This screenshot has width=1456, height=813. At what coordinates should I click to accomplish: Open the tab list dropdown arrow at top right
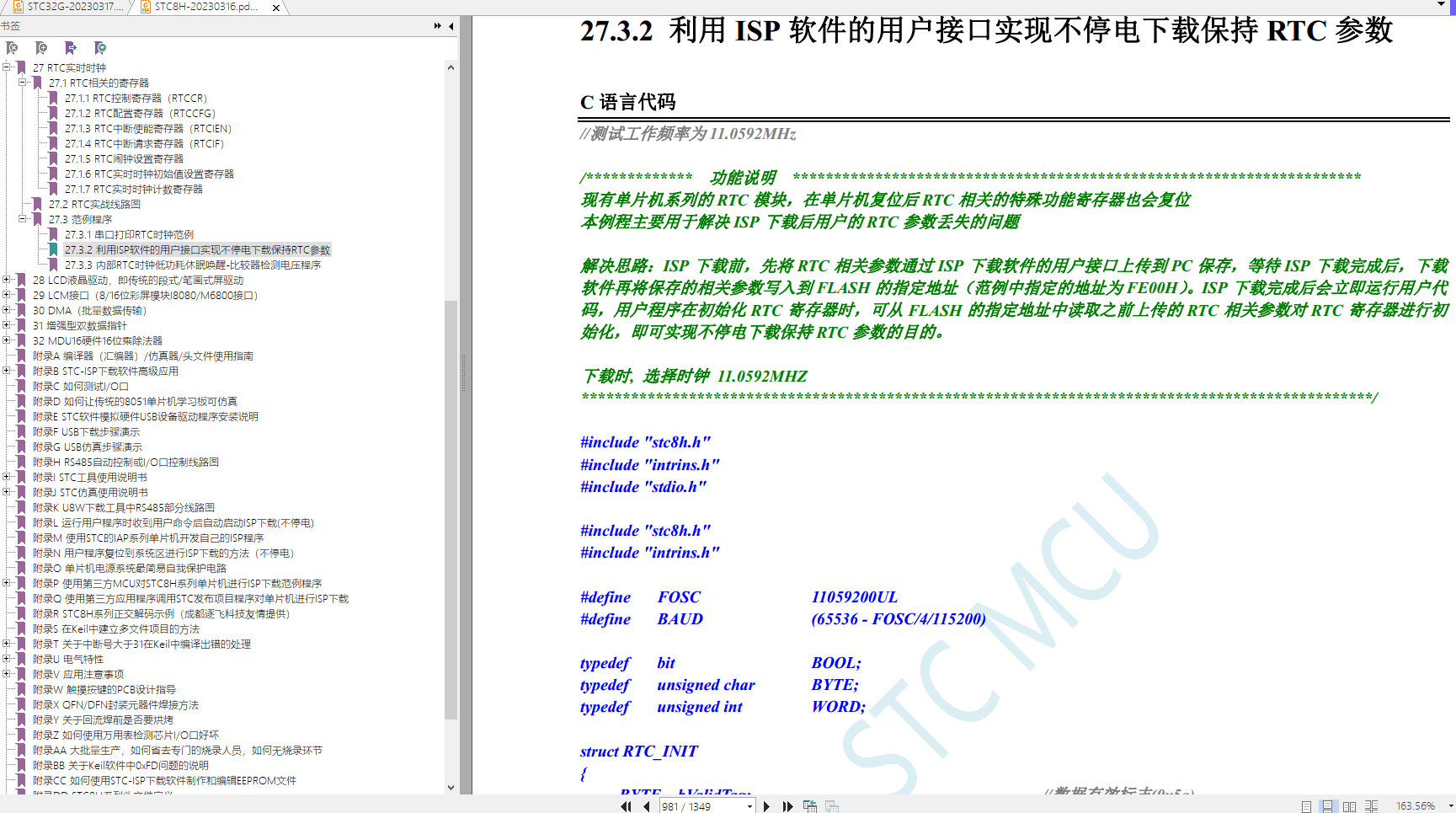[1441, 5]
